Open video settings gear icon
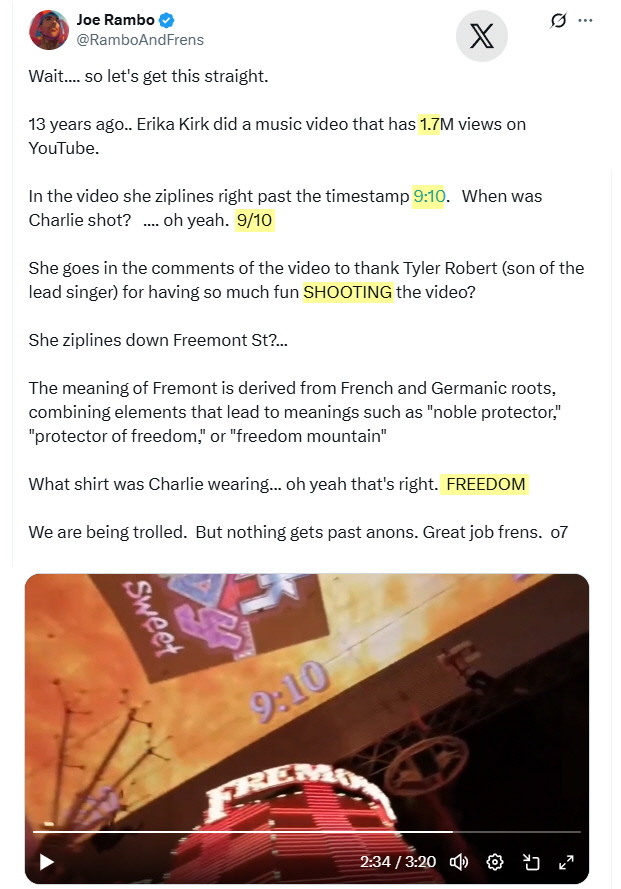The height and width of the screenshot is (889, 621). pos(495,862)
